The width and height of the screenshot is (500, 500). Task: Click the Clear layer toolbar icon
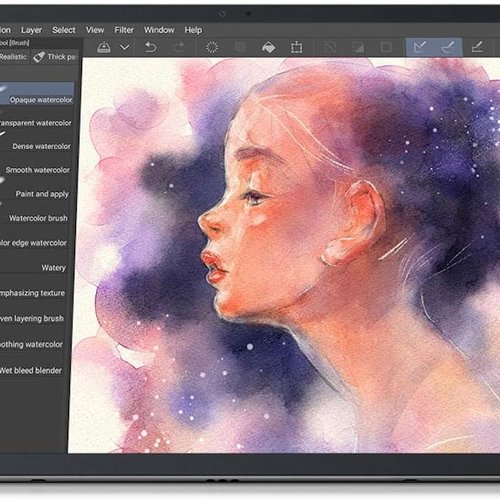coord(104,47)
